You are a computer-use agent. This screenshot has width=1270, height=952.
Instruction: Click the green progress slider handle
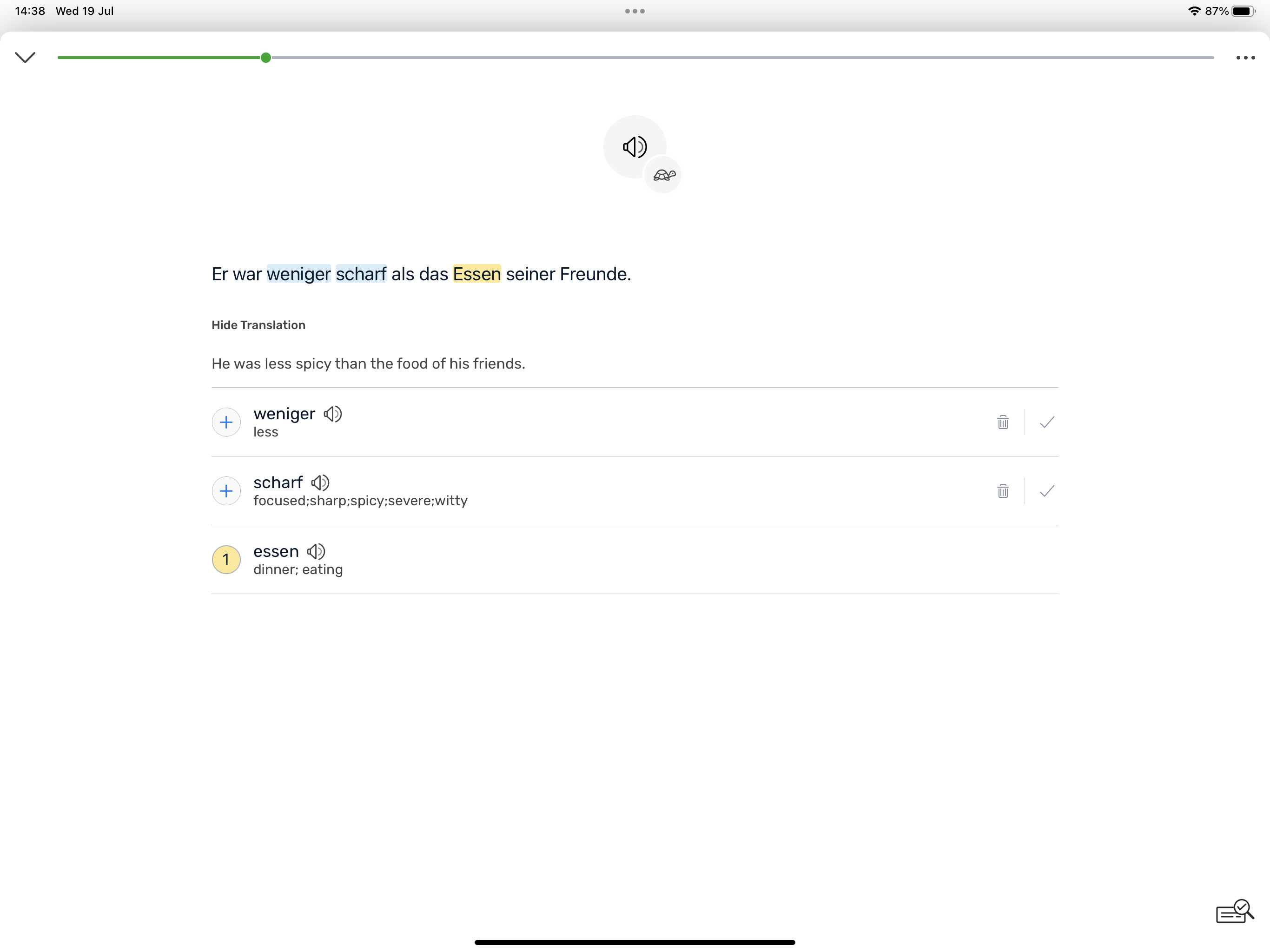266,58
